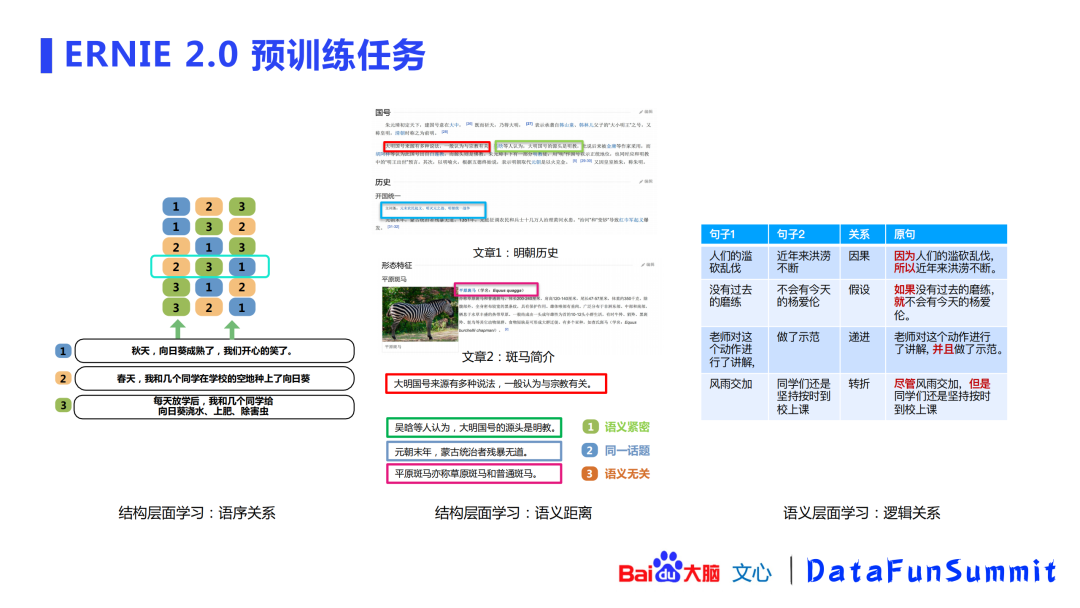This screenshot has width=1080, height=608.
Task: Select the permutation row 3 2 1
Action: 209,307
